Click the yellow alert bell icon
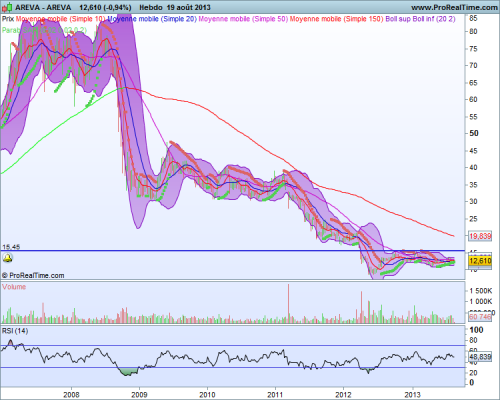Viewport: 500px width, 400px height. pyautogui.click(x=7, y=258)
